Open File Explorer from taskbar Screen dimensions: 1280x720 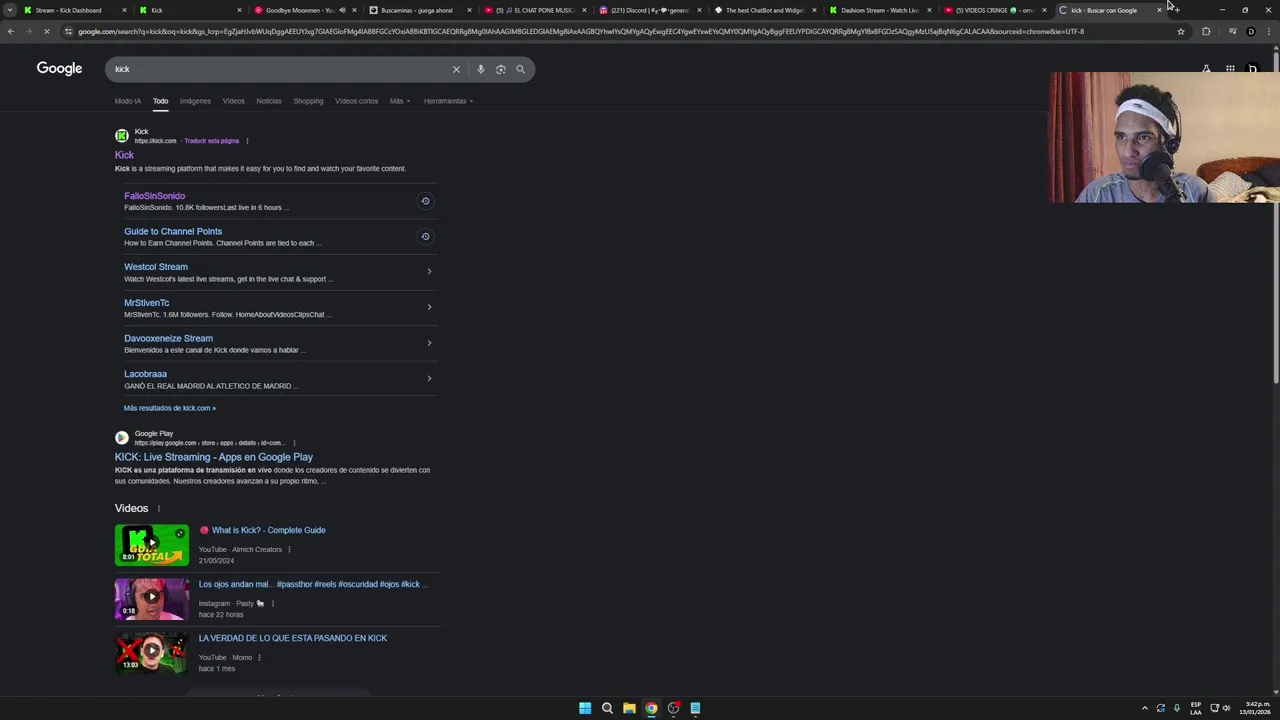pos(629,708)
